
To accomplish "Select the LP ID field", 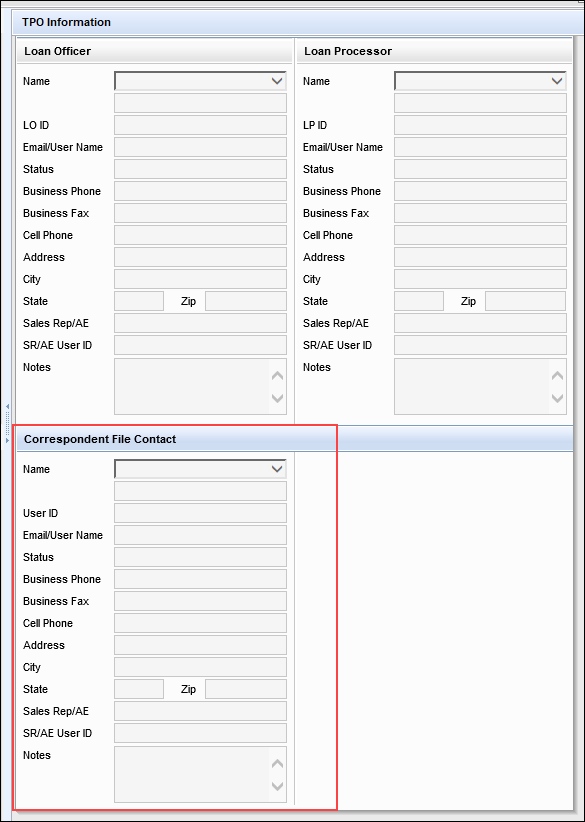I will (x=480, y=125).
